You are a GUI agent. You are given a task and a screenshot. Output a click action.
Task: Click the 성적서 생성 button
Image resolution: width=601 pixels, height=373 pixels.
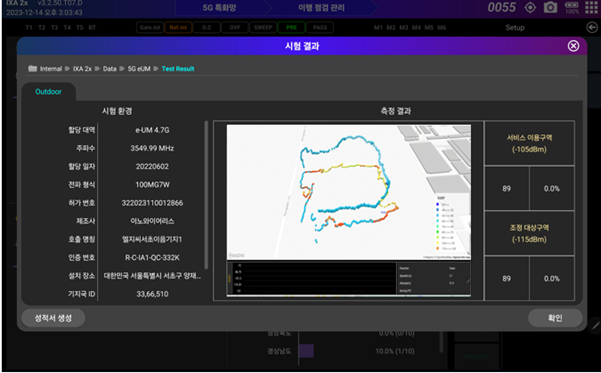53,318
